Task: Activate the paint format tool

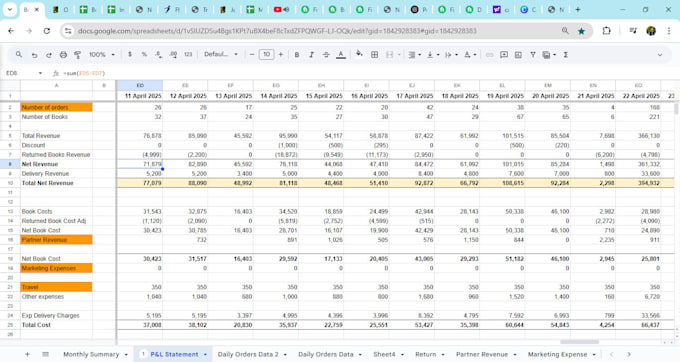Action: tap(78, 55)
